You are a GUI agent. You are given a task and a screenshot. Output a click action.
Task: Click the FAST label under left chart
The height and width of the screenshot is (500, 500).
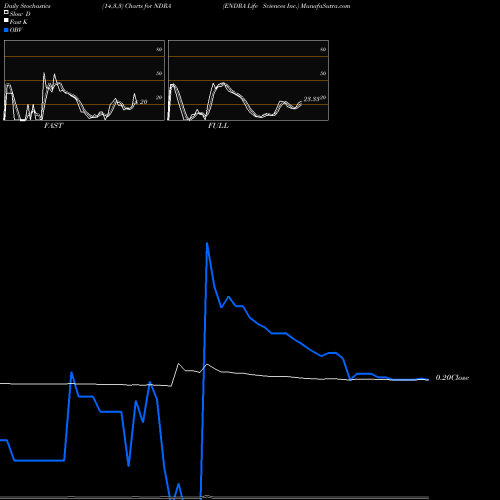(53, 125)
